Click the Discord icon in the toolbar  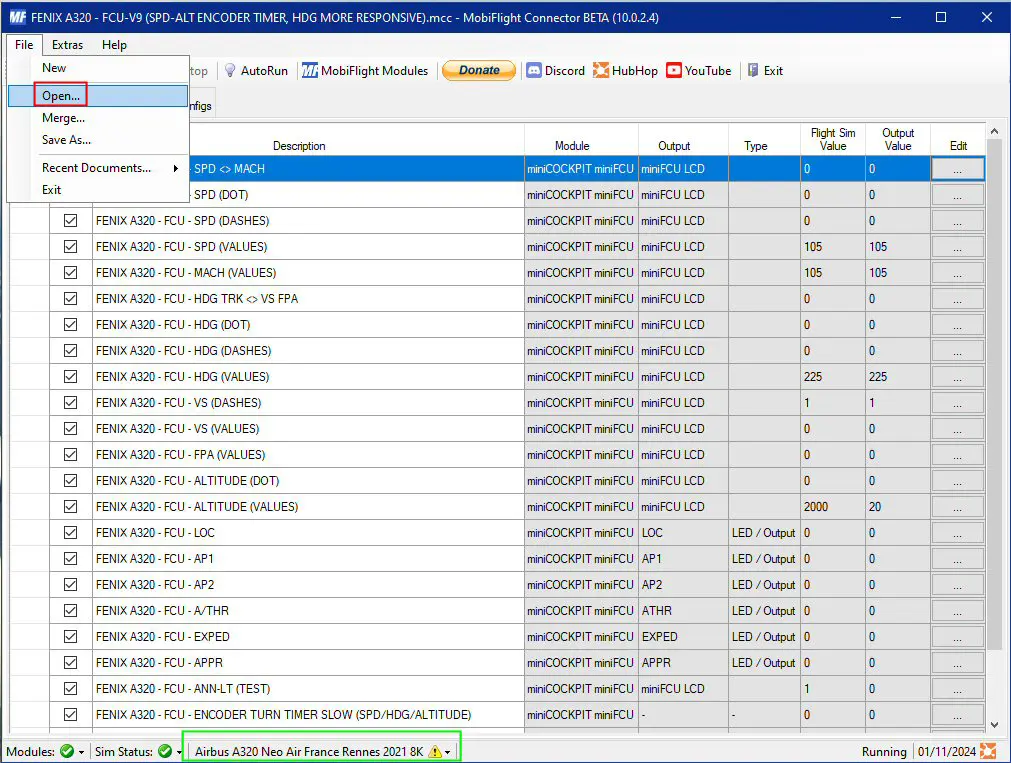click(x=534, y=70)
